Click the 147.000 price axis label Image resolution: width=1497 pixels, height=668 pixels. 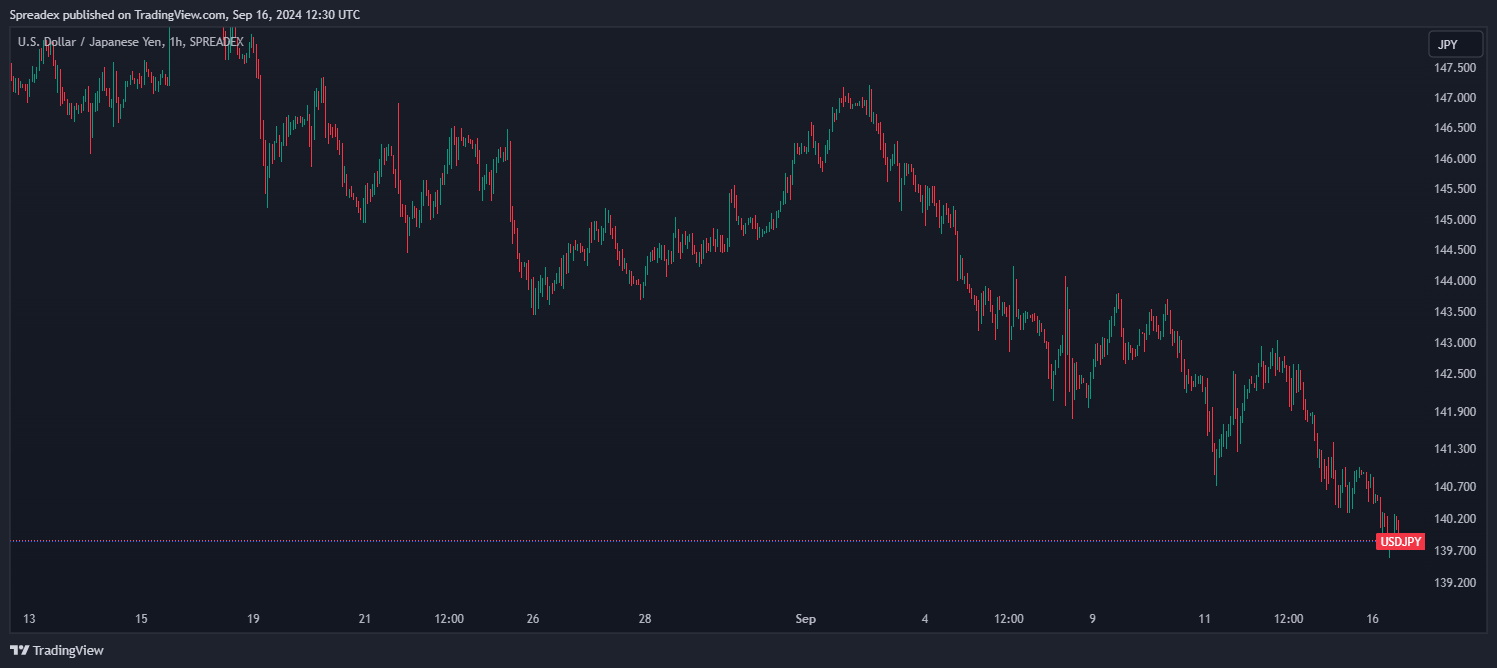(1455, 98)
